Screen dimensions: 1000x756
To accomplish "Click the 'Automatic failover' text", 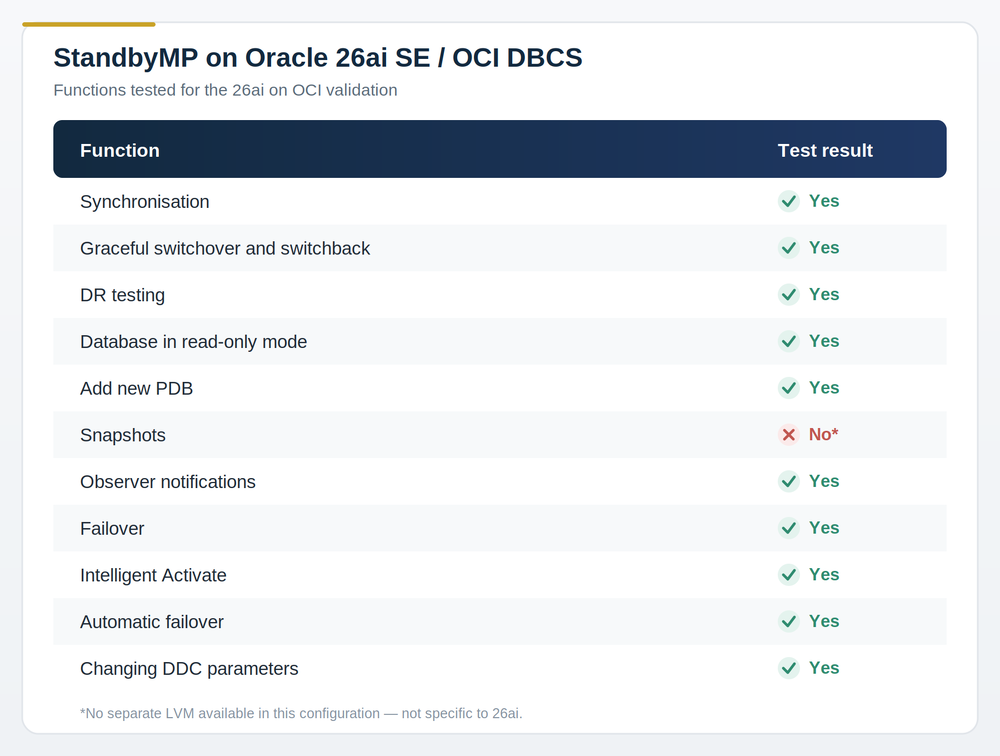I will [x=152, y=622].
